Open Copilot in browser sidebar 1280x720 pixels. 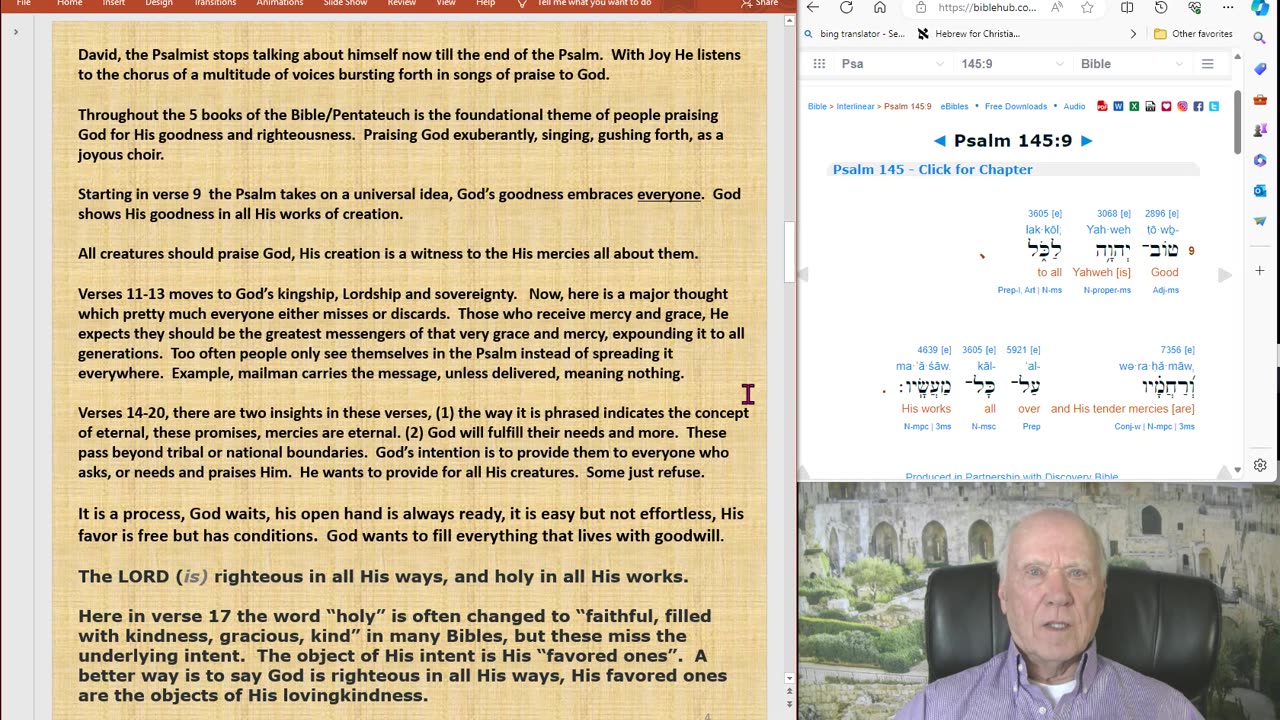point(1261,8)
